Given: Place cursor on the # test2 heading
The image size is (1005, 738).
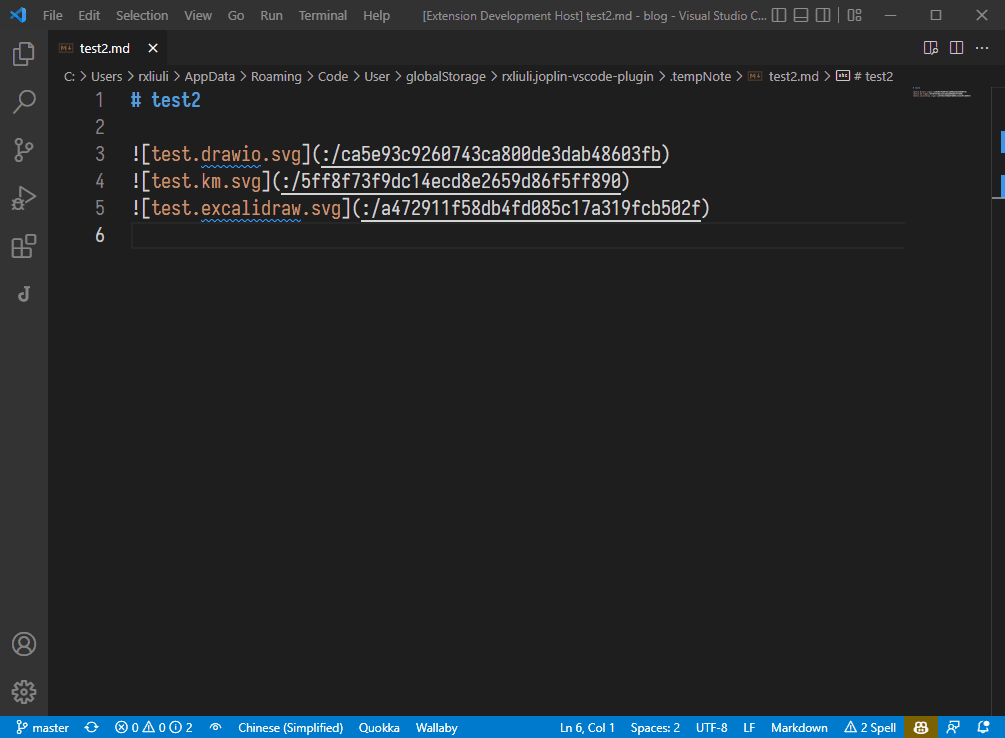Looking at the screenshot, I should 166,101.
